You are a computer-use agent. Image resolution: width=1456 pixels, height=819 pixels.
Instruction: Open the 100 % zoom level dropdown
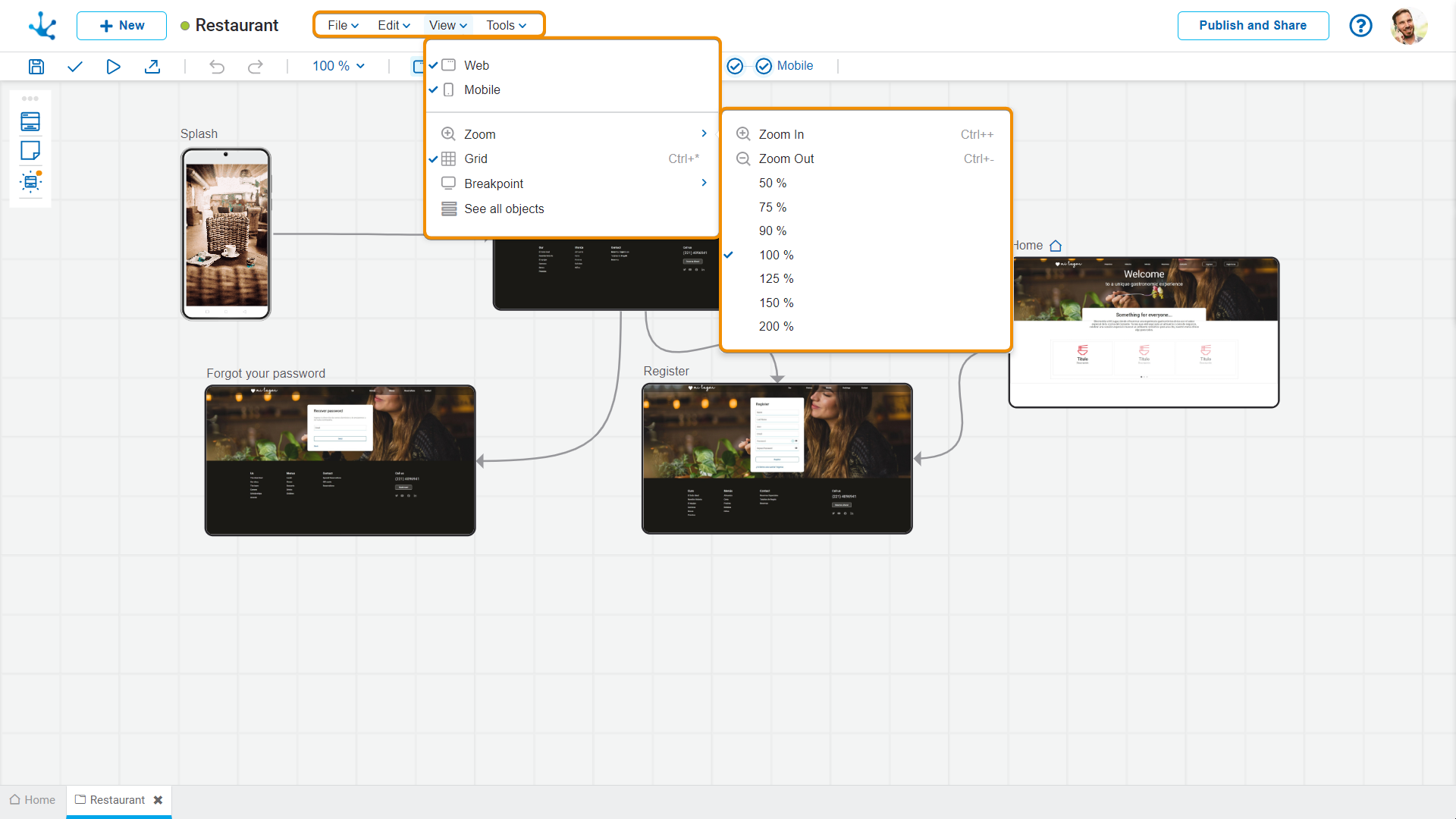coord(338,66)
